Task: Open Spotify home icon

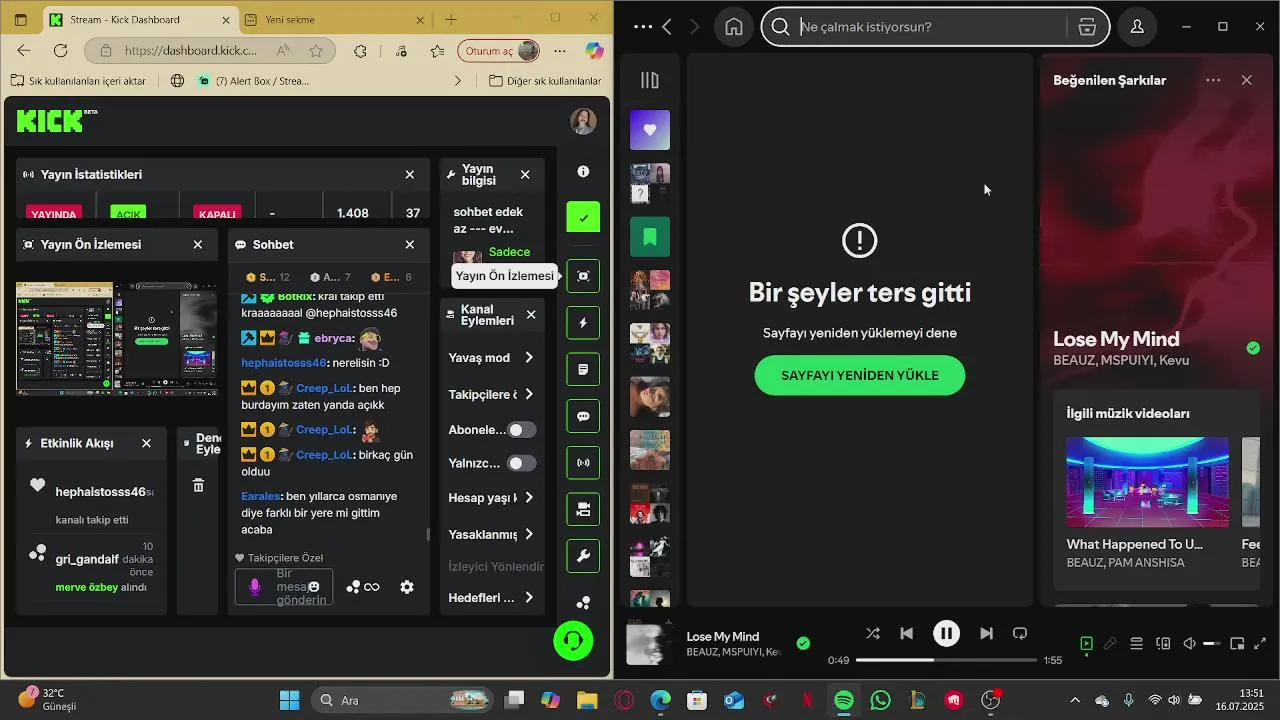Action: [734, 27]
